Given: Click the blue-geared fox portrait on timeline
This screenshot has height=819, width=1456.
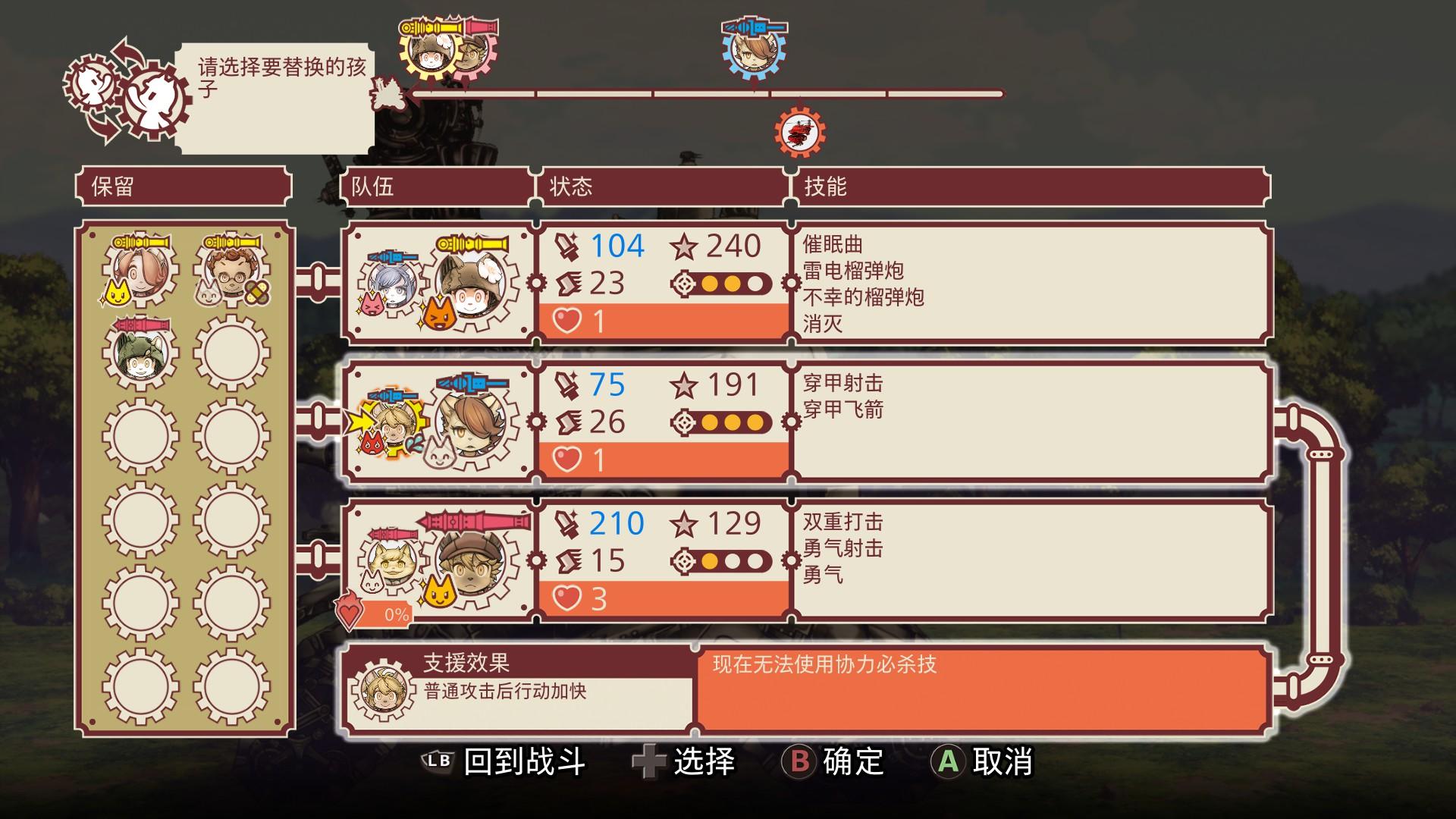Looking at the screenshot, I should [754, 49].
